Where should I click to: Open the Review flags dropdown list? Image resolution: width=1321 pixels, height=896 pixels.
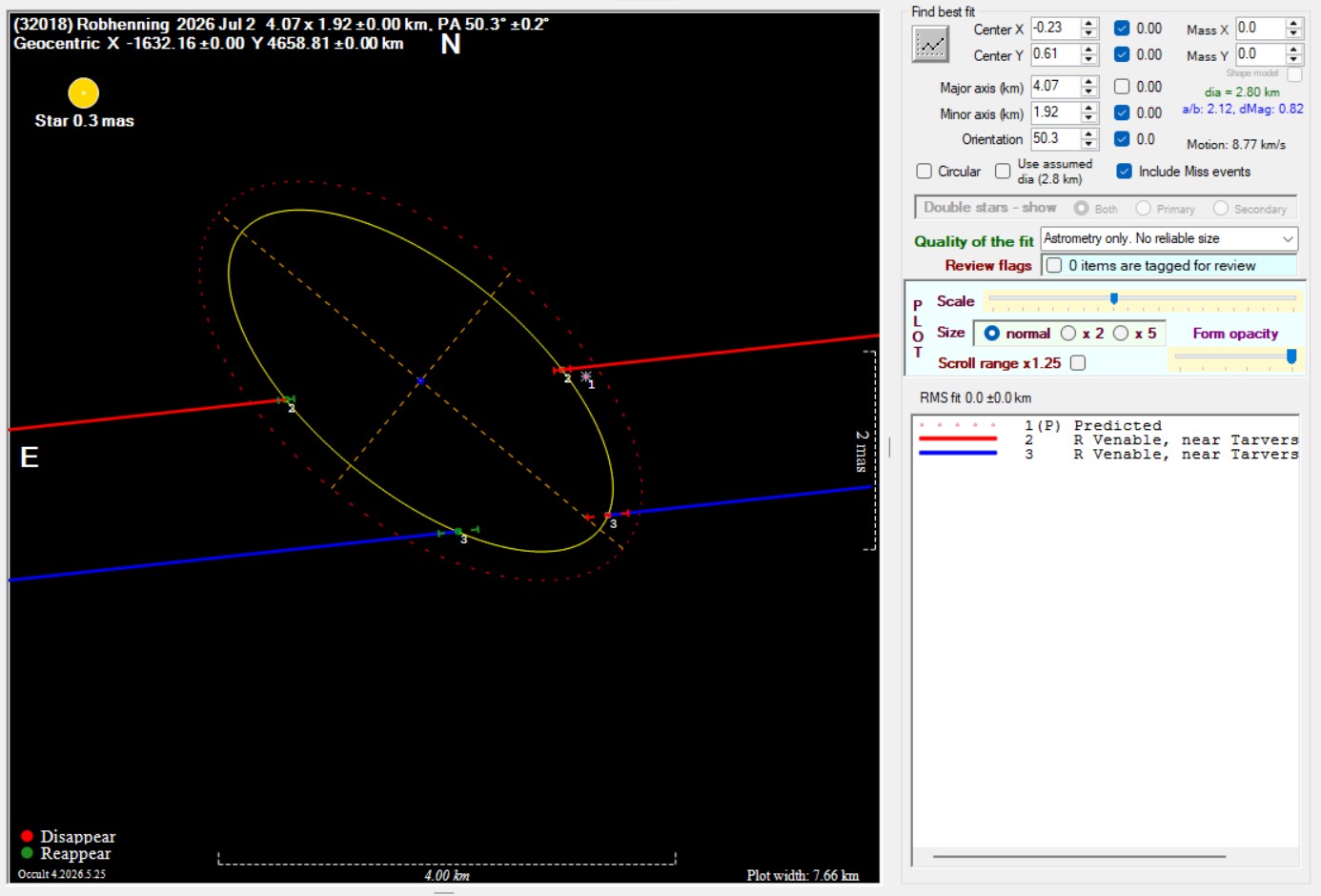1169,266
